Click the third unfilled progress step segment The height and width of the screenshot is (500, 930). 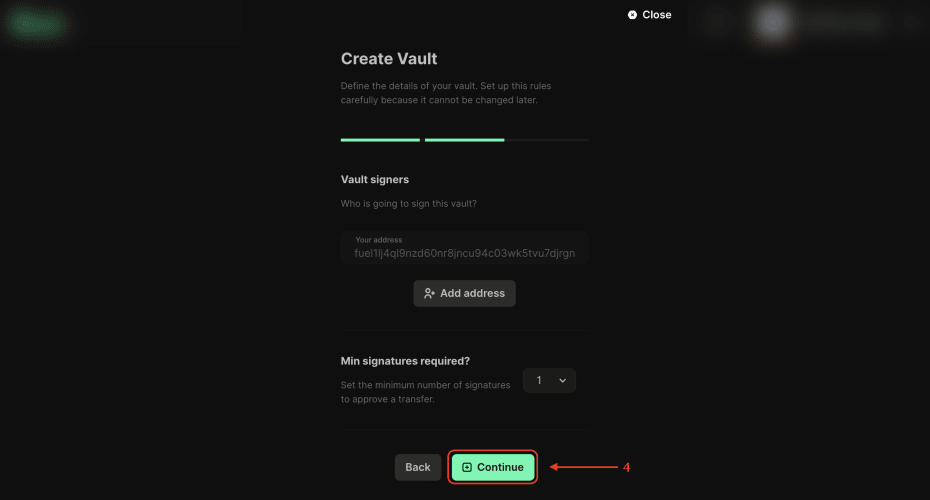[547, 140]
